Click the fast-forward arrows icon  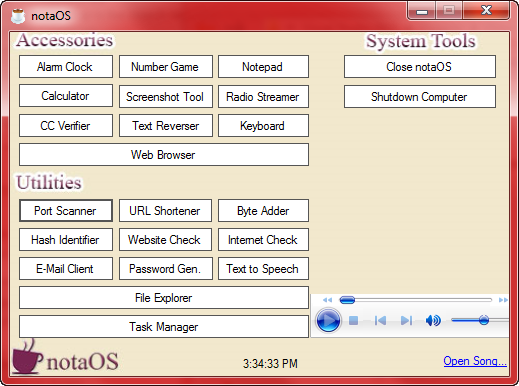503,300
